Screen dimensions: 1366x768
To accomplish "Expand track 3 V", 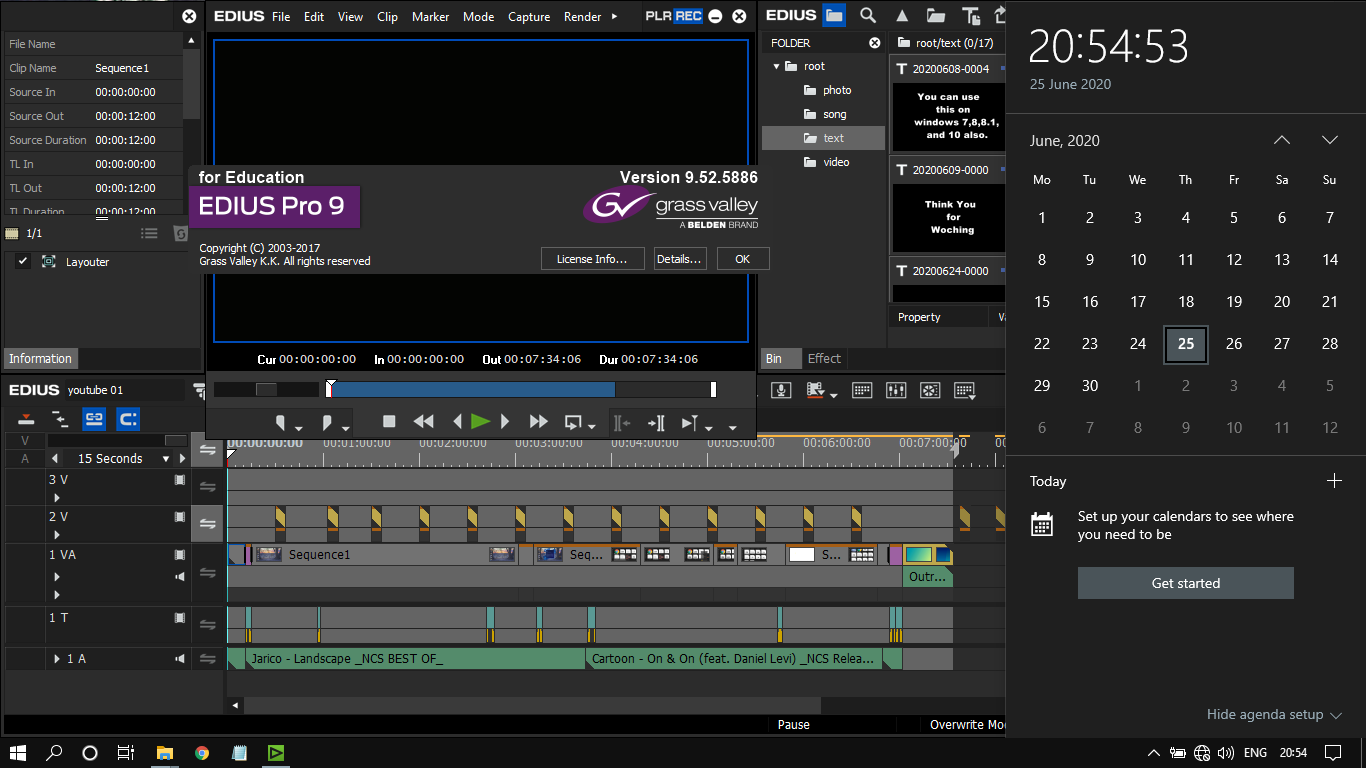I will pos(57,498).
